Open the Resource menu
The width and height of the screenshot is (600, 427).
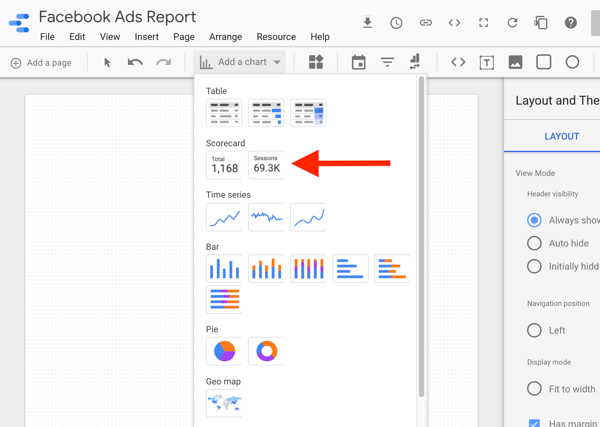click(x=276, y=37)
